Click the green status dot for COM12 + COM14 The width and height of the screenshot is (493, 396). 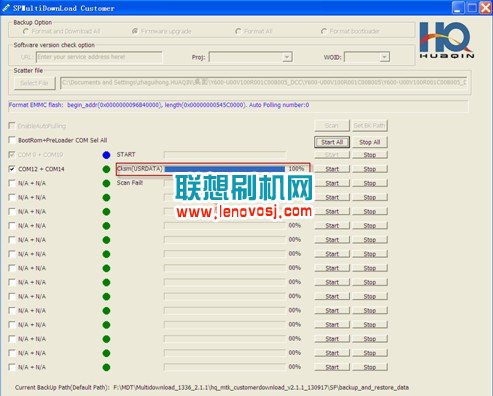[x=106, y=169]
